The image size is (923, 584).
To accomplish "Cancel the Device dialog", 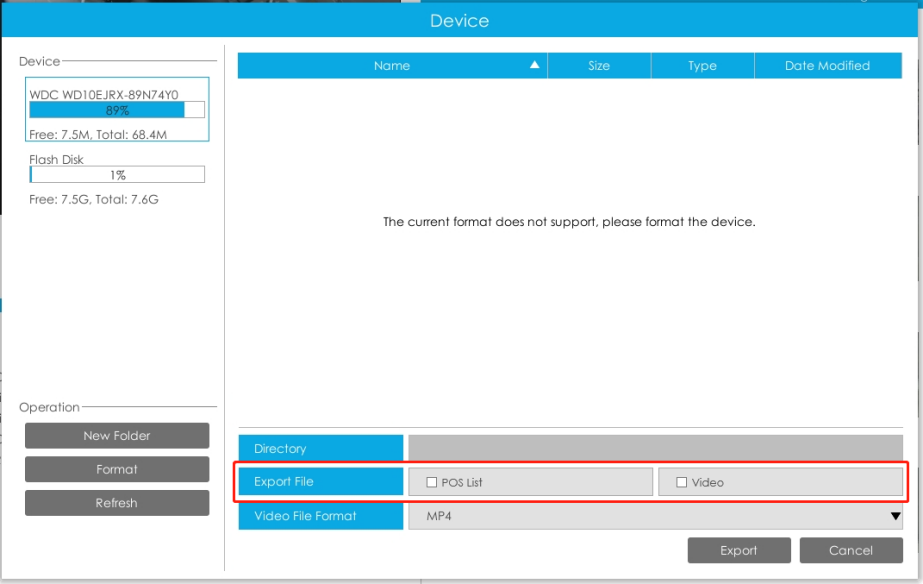I will point(851,550).
